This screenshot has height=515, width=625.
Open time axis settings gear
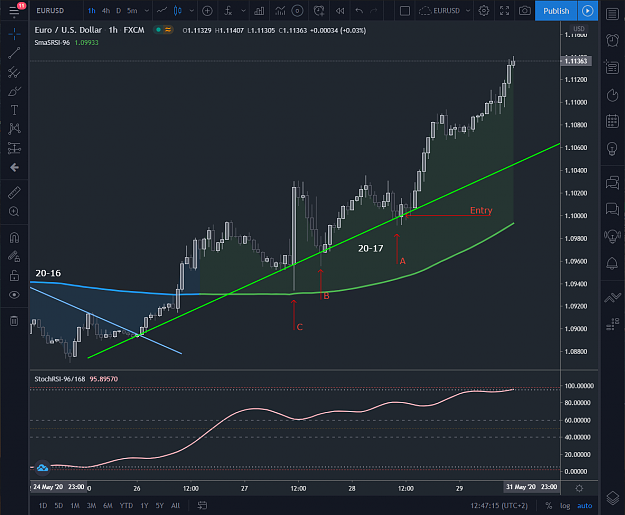579,488
